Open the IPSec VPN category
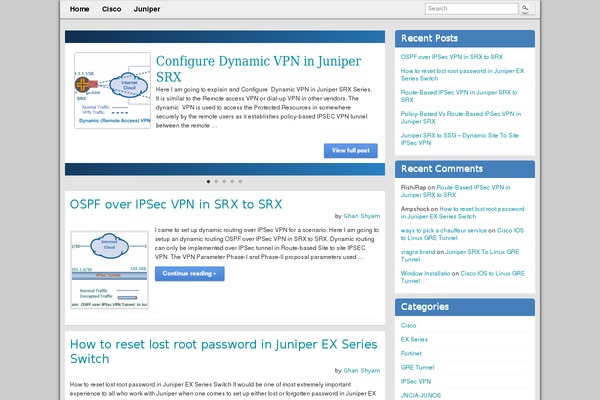This screenshot has width=600, height=400. (416, 381)
